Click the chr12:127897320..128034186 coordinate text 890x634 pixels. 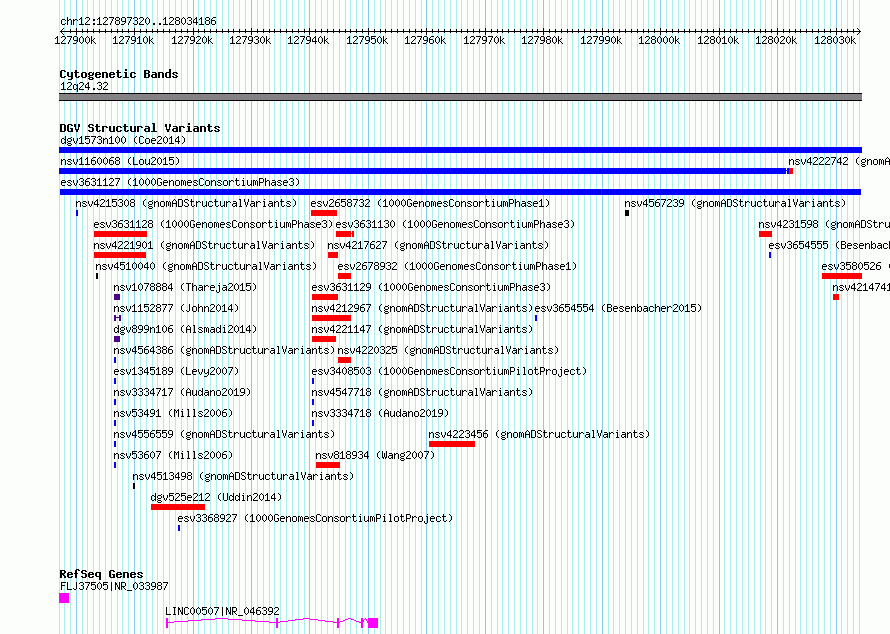tap(138, 22)
